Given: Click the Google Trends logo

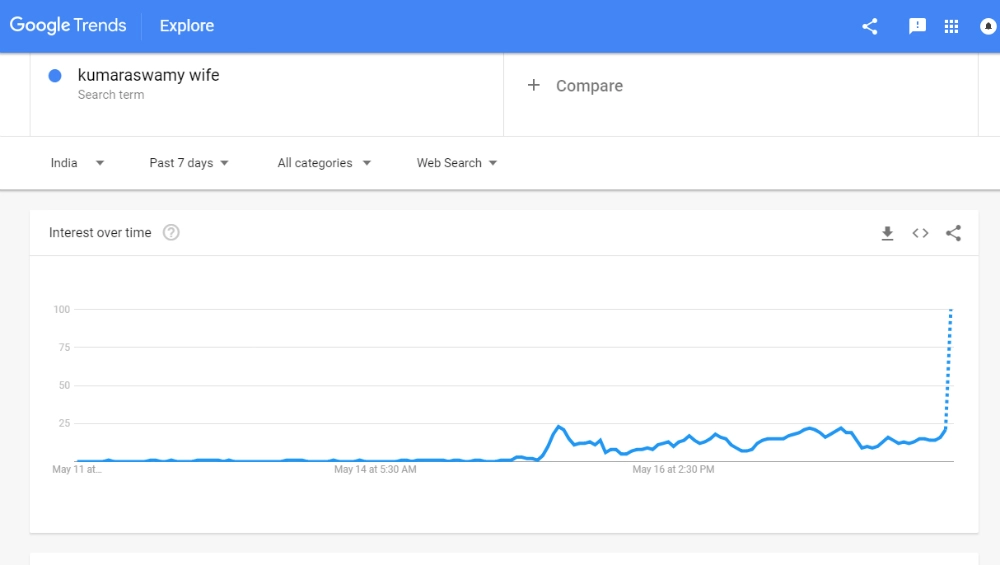Looking at the screenshot, I should pyautogui.click(x=68, y=26).
